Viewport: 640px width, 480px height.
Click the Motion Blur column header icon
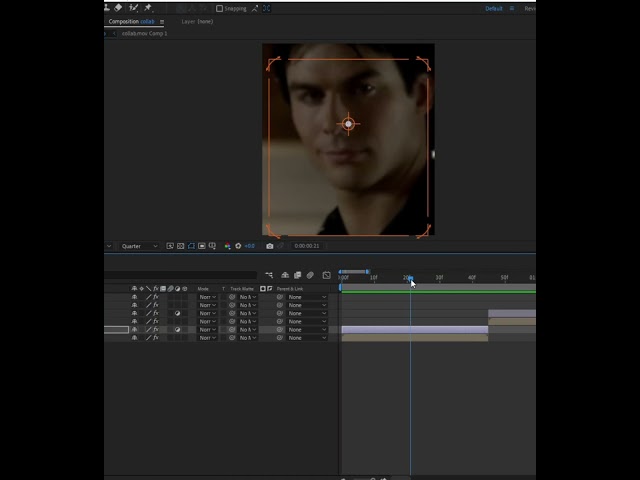(170, 289)
